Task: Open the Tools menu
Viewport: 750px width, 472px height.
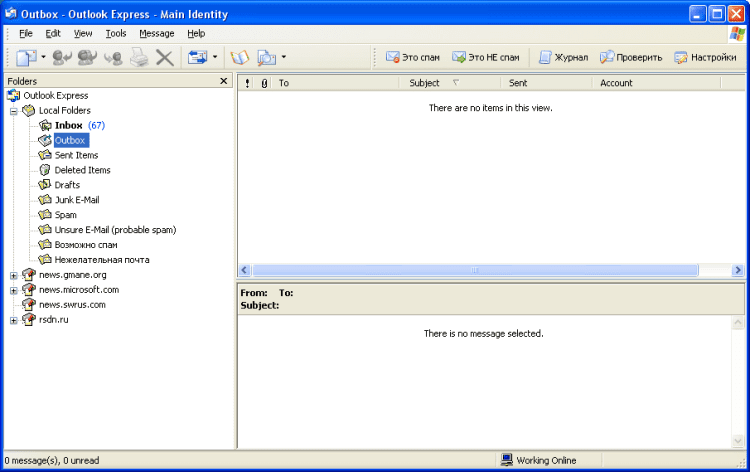Action: click(116, 33)
